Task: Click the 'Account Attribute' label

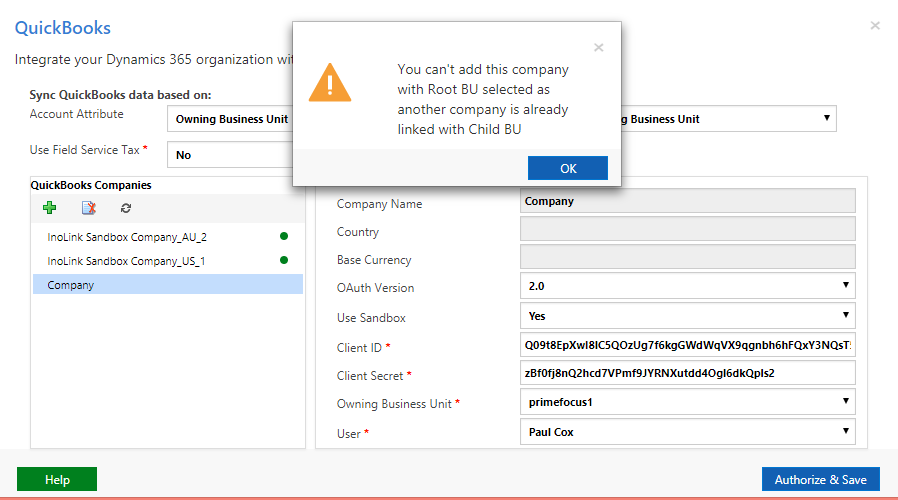Action: pyautogui.click(x=76, y=114)
